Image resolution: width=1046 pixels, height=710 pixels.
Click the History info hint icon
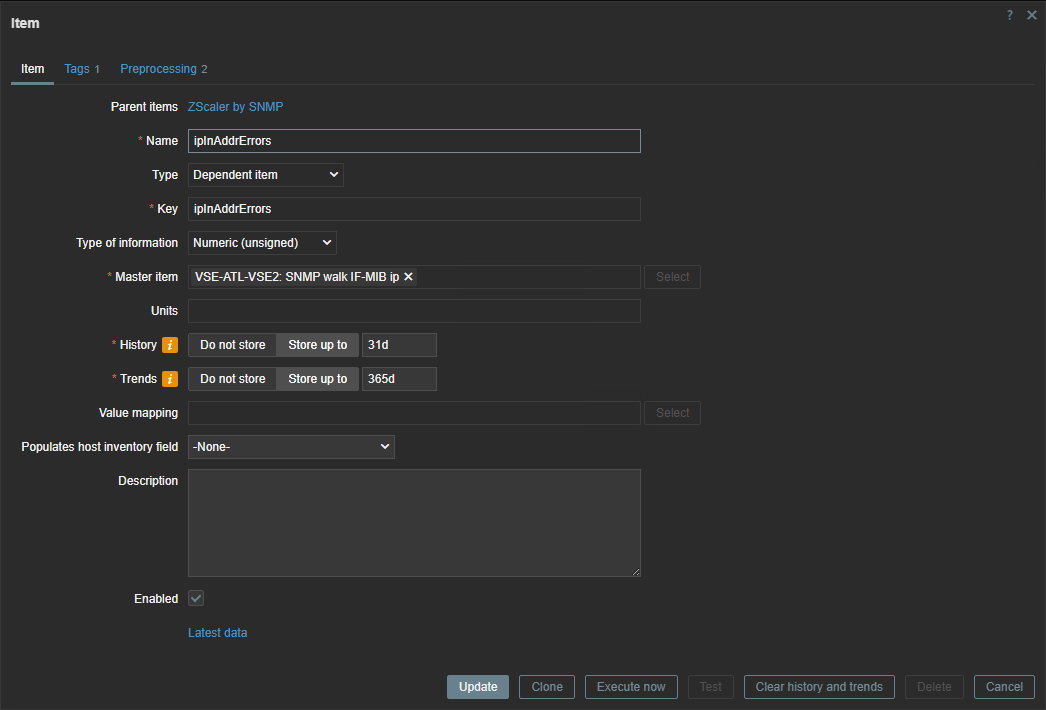[170, 345]
